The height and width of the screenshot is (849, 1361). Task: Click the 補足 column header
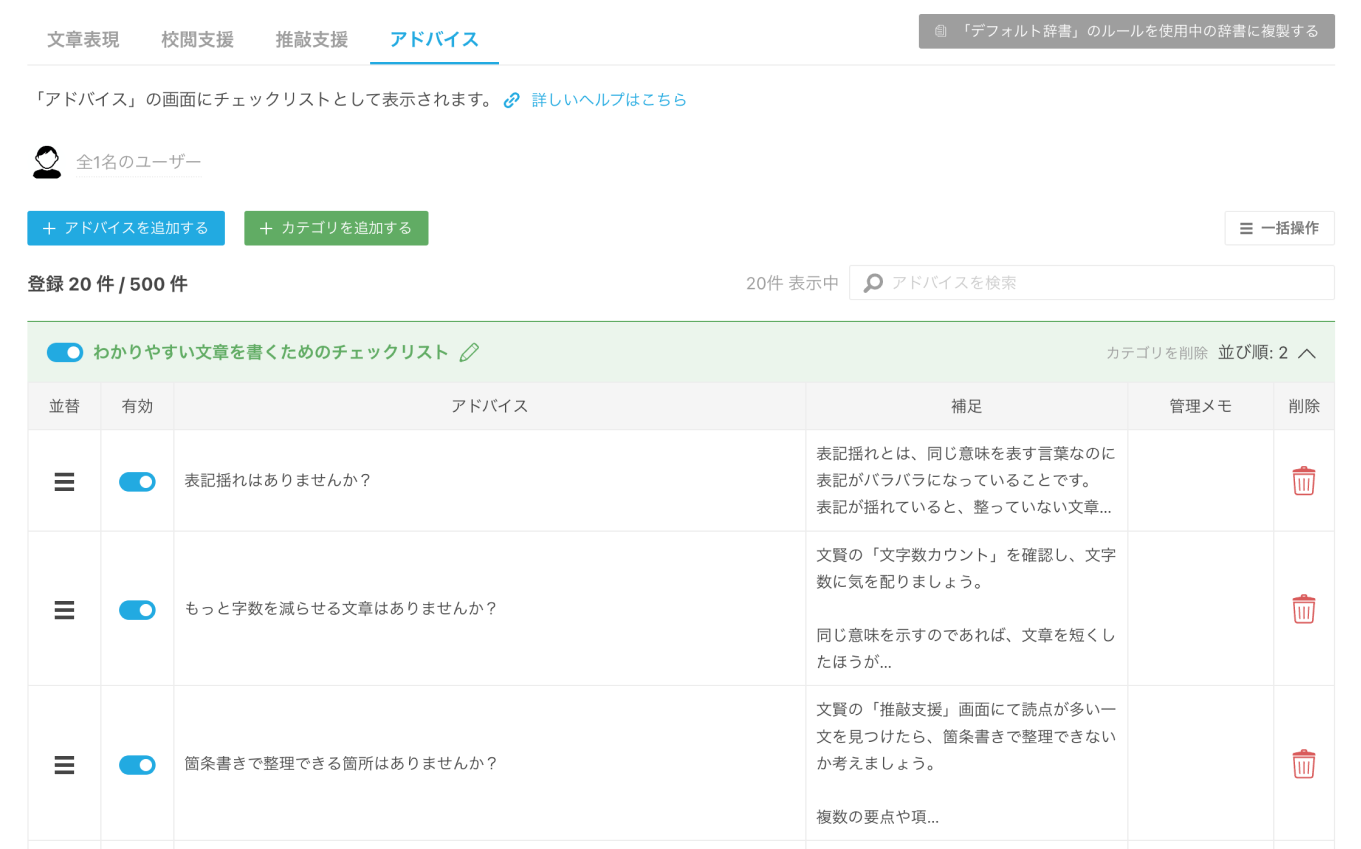[x=967, y=406]
